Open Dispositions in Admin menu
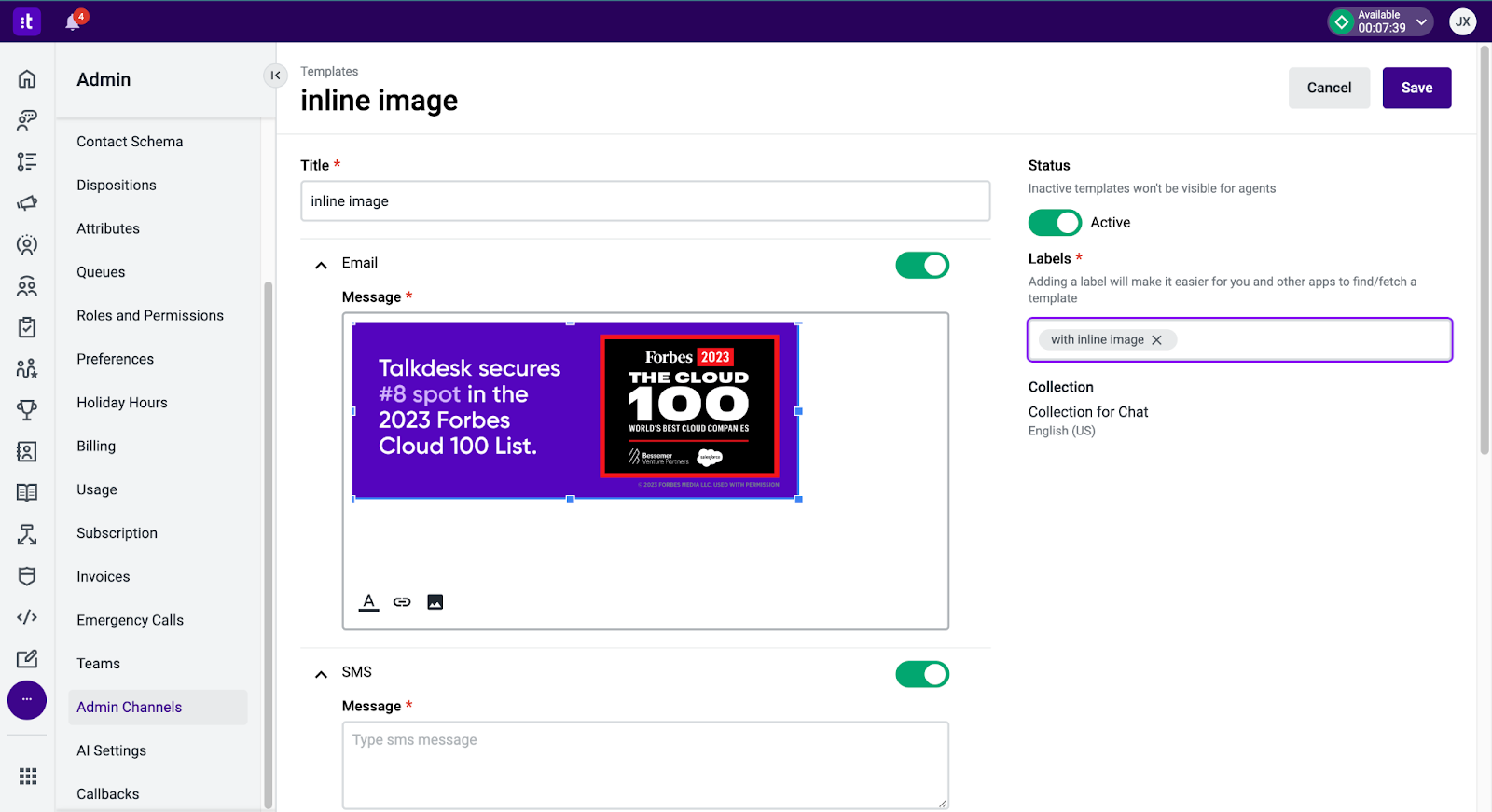This screenshot has height=812, width=1492. (x=117, y=186)
